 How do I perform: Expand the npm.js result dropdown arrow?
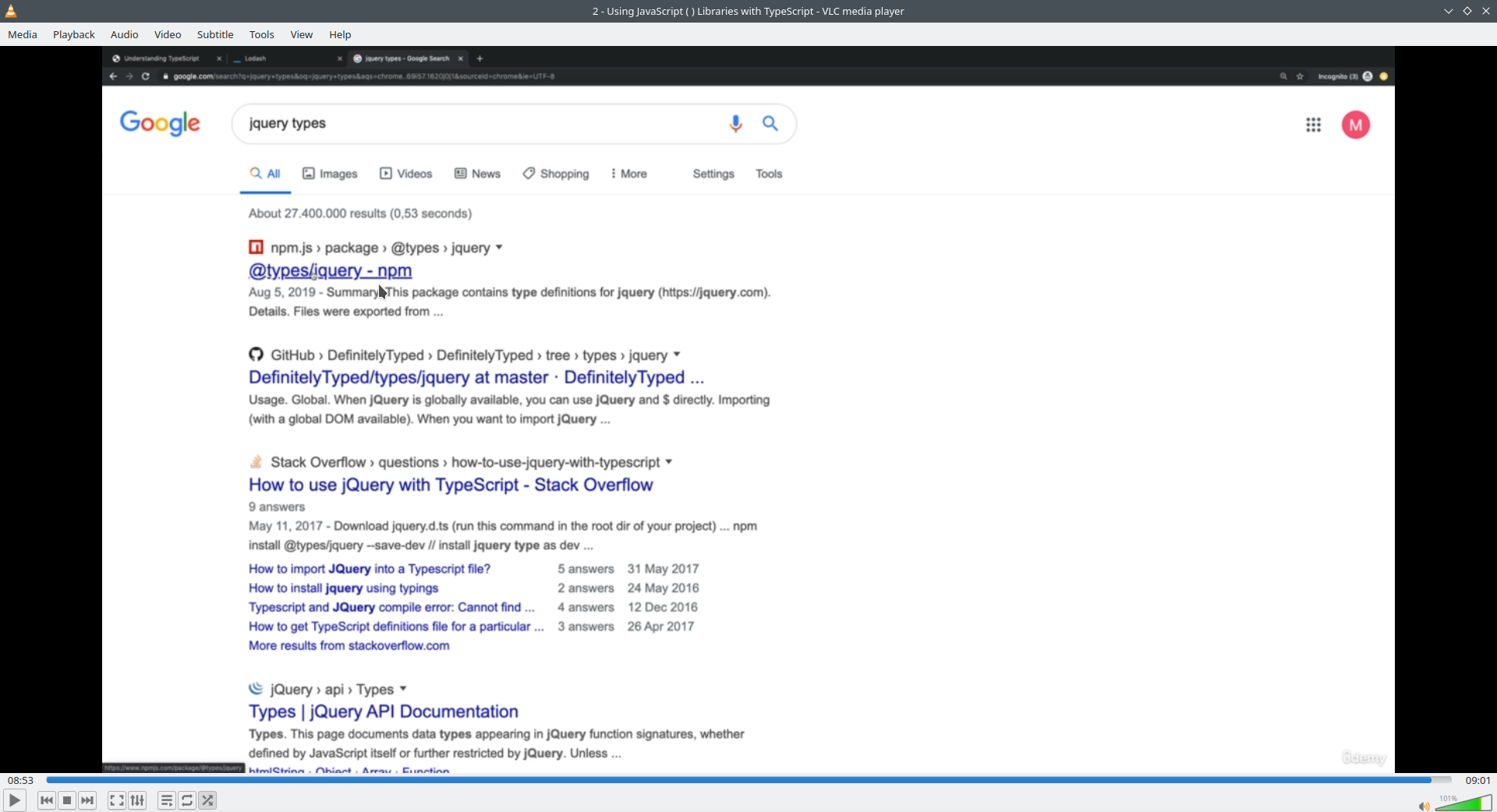(x=499, y=248)
